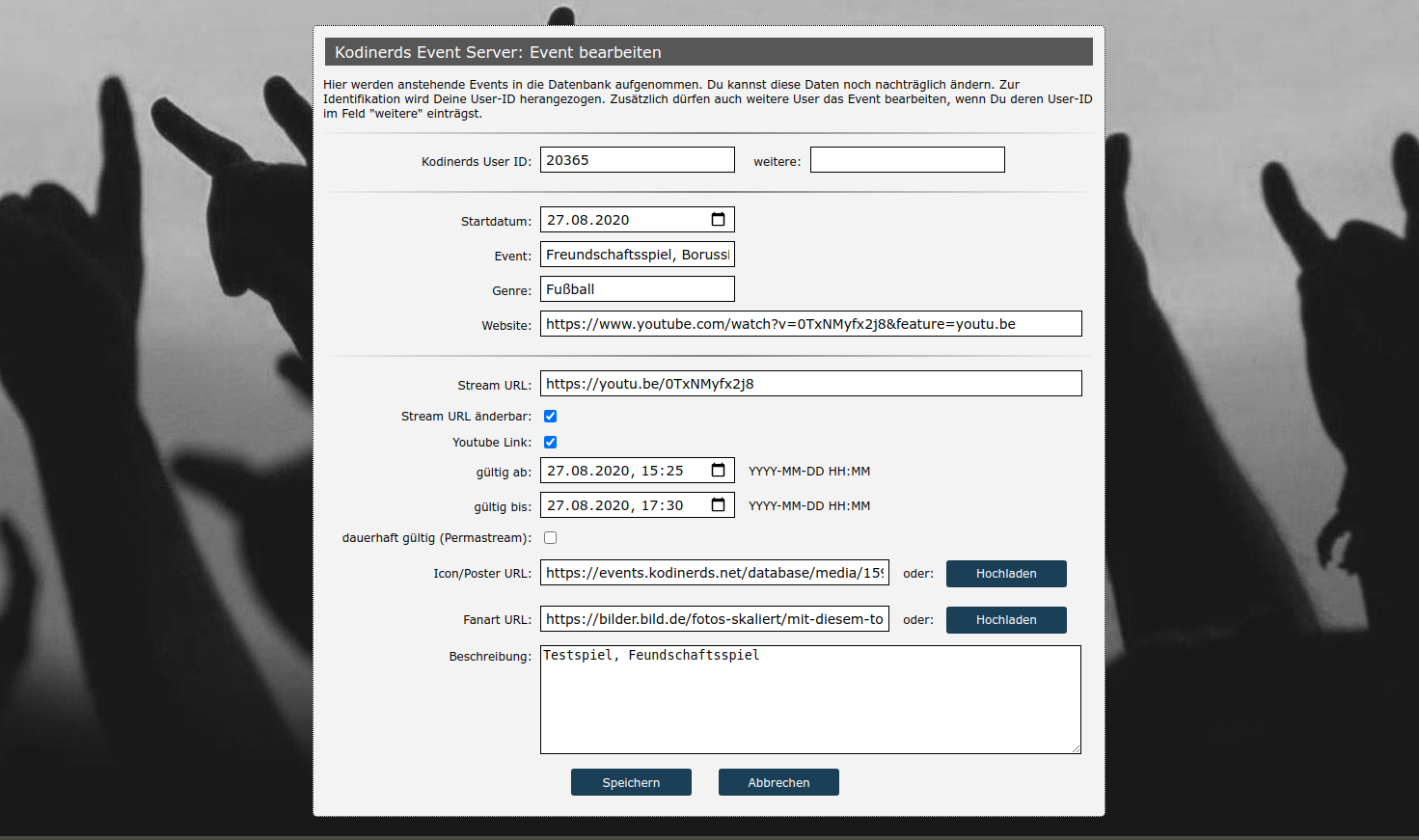1419x840 pixels.
Task: Click YYYY-MM-DD HH:MM hint beside gültig bis
Action: 809,506
